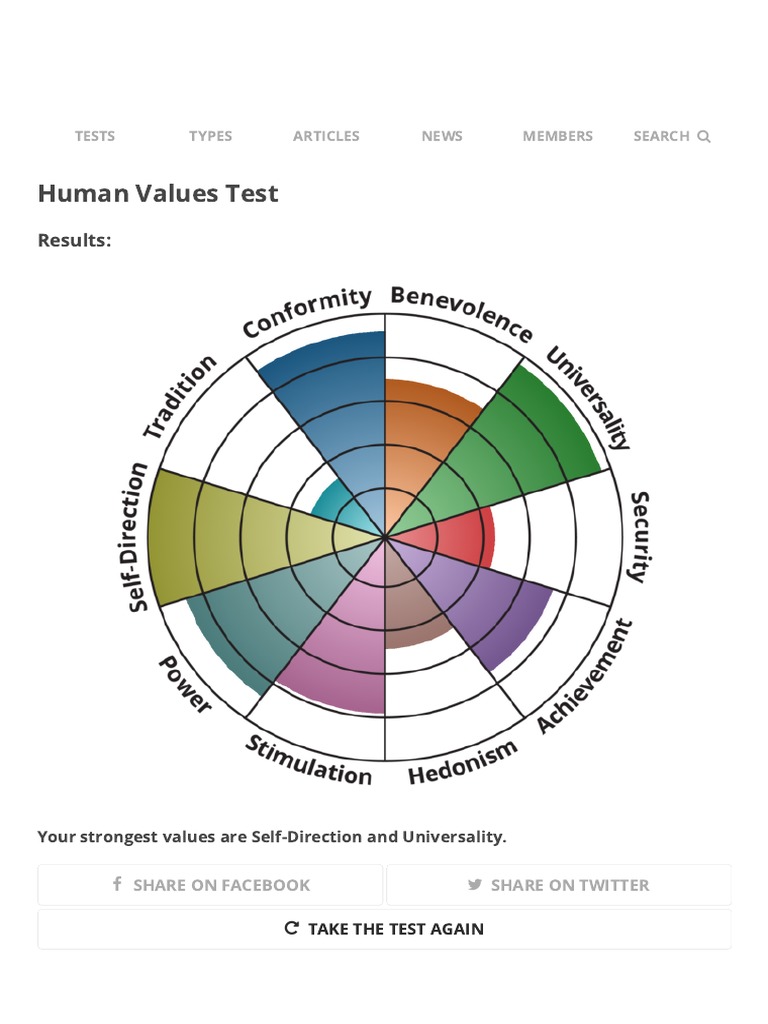This screenshot has height=1024, width=768.
Task: Navigate to the News page
Action: tap(442, 136)
